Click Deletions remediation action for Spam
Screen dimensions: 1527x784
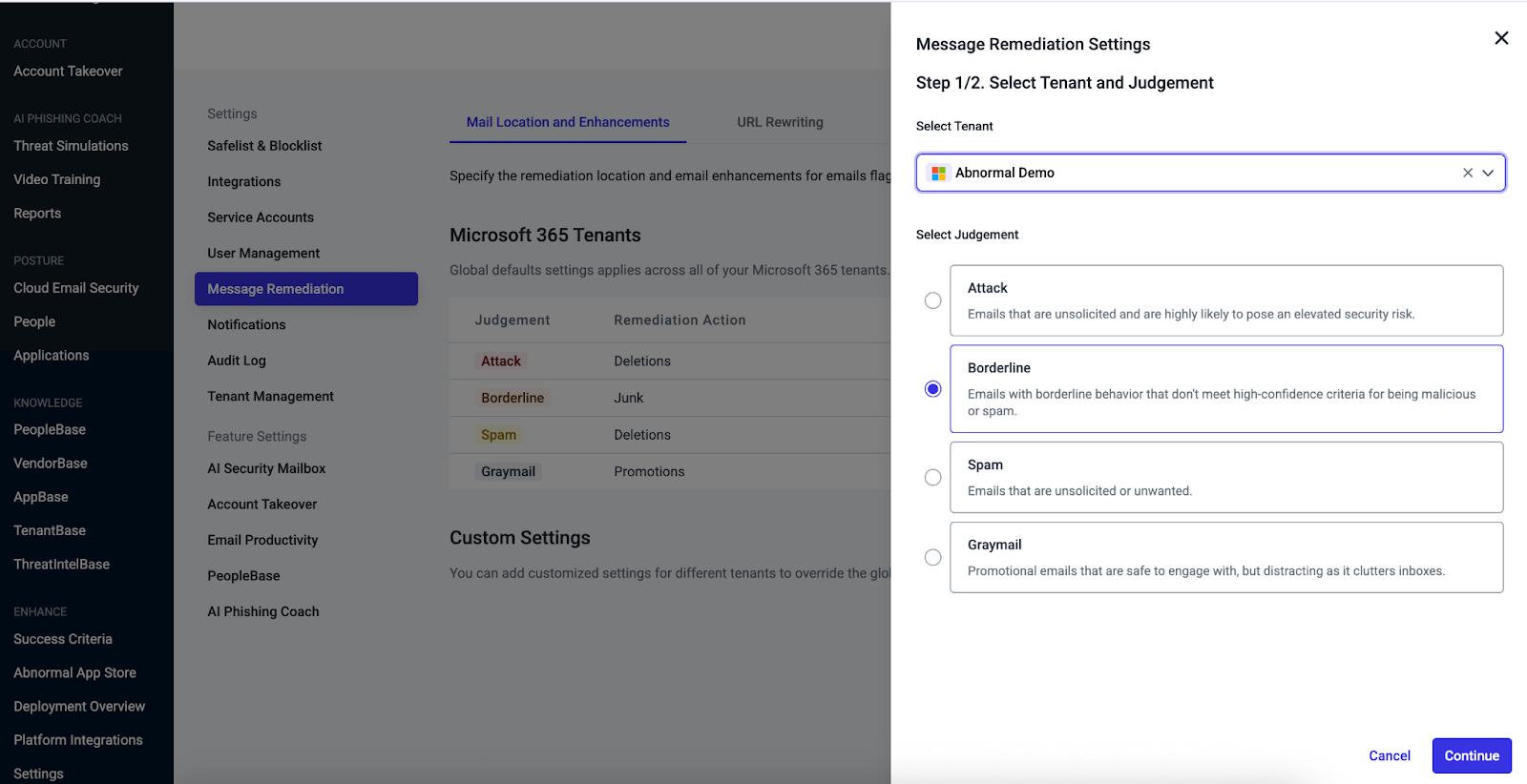[642, 435]
